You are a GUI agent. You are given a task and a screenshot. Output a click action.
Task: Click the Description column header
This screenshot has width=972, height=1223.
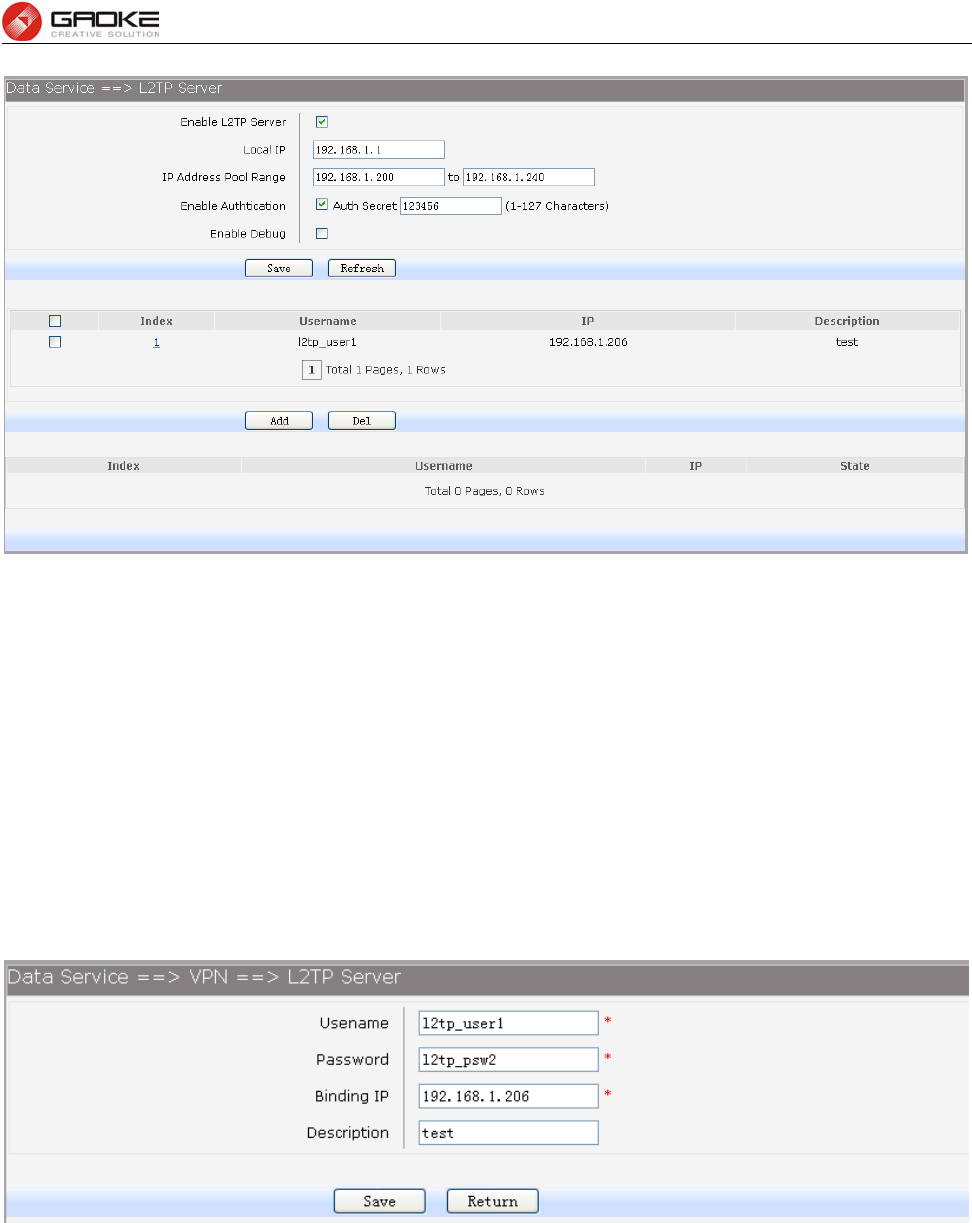pyautogui.click(x=847, y=321)
